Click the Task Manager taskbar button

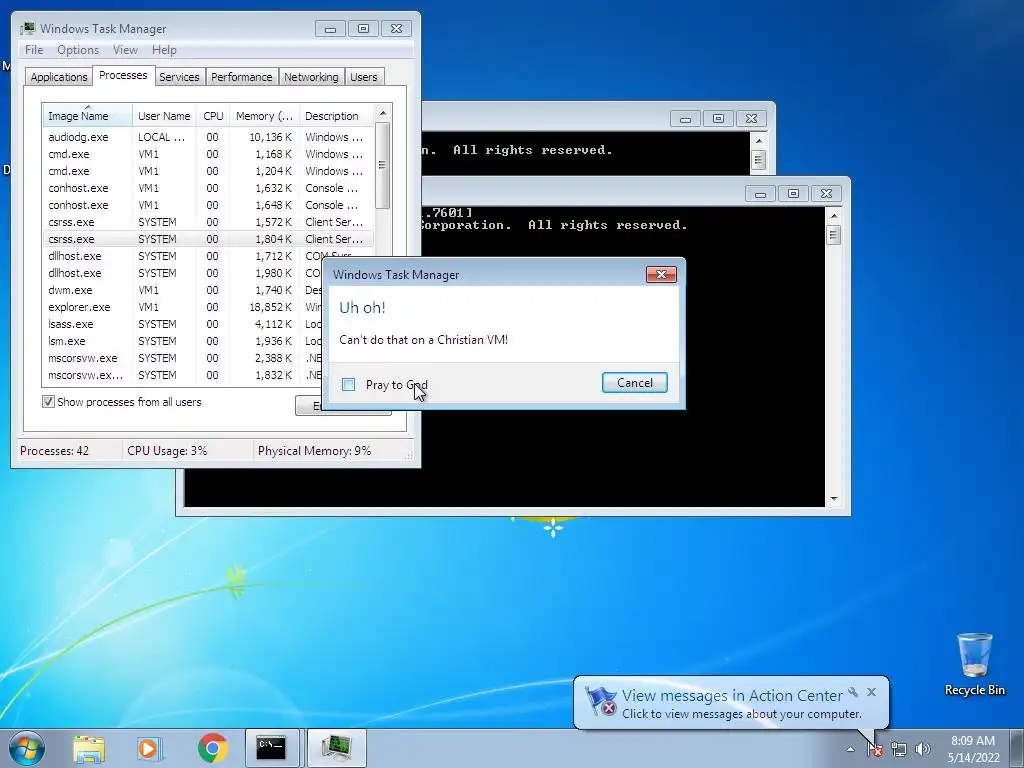[x=336, y=748]
